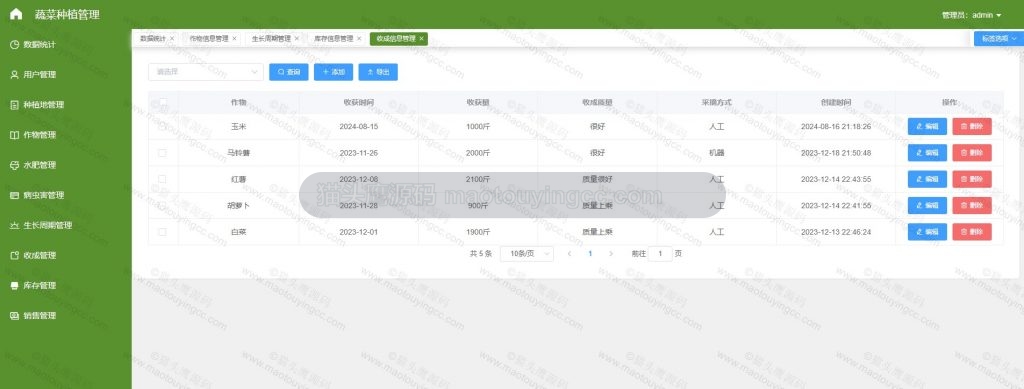
Task: Close the 数据统计 tab
Action: (x=172, y=39)
